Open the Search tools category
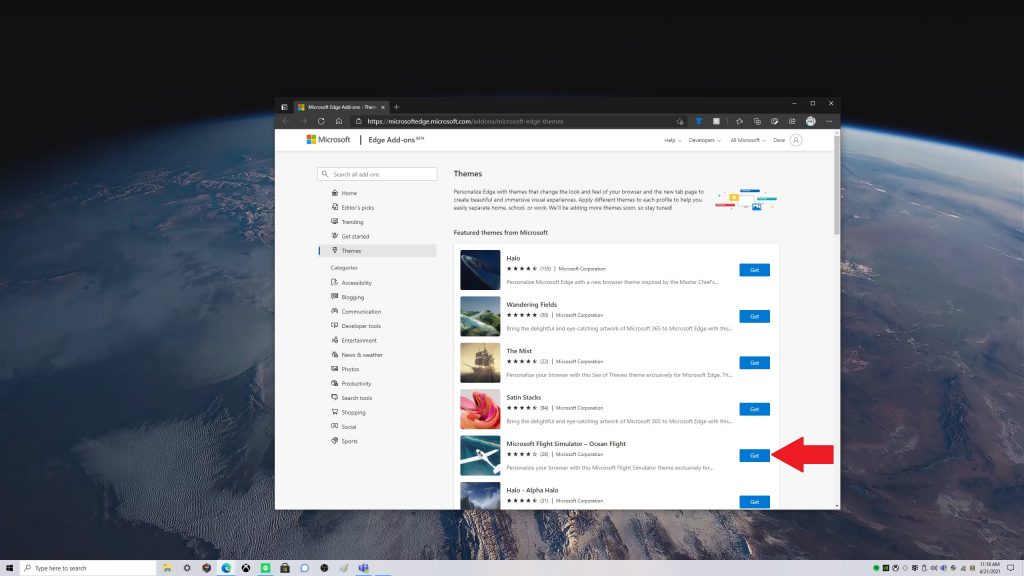 [351, 398]
